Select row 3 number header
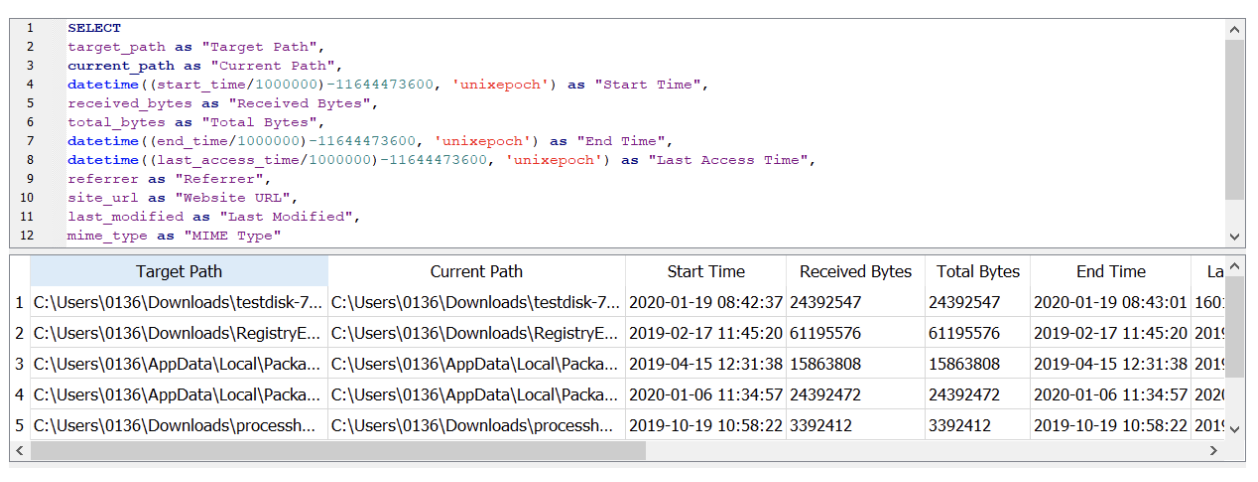The width and height of the screenshot is (1258, 482). 20,364
